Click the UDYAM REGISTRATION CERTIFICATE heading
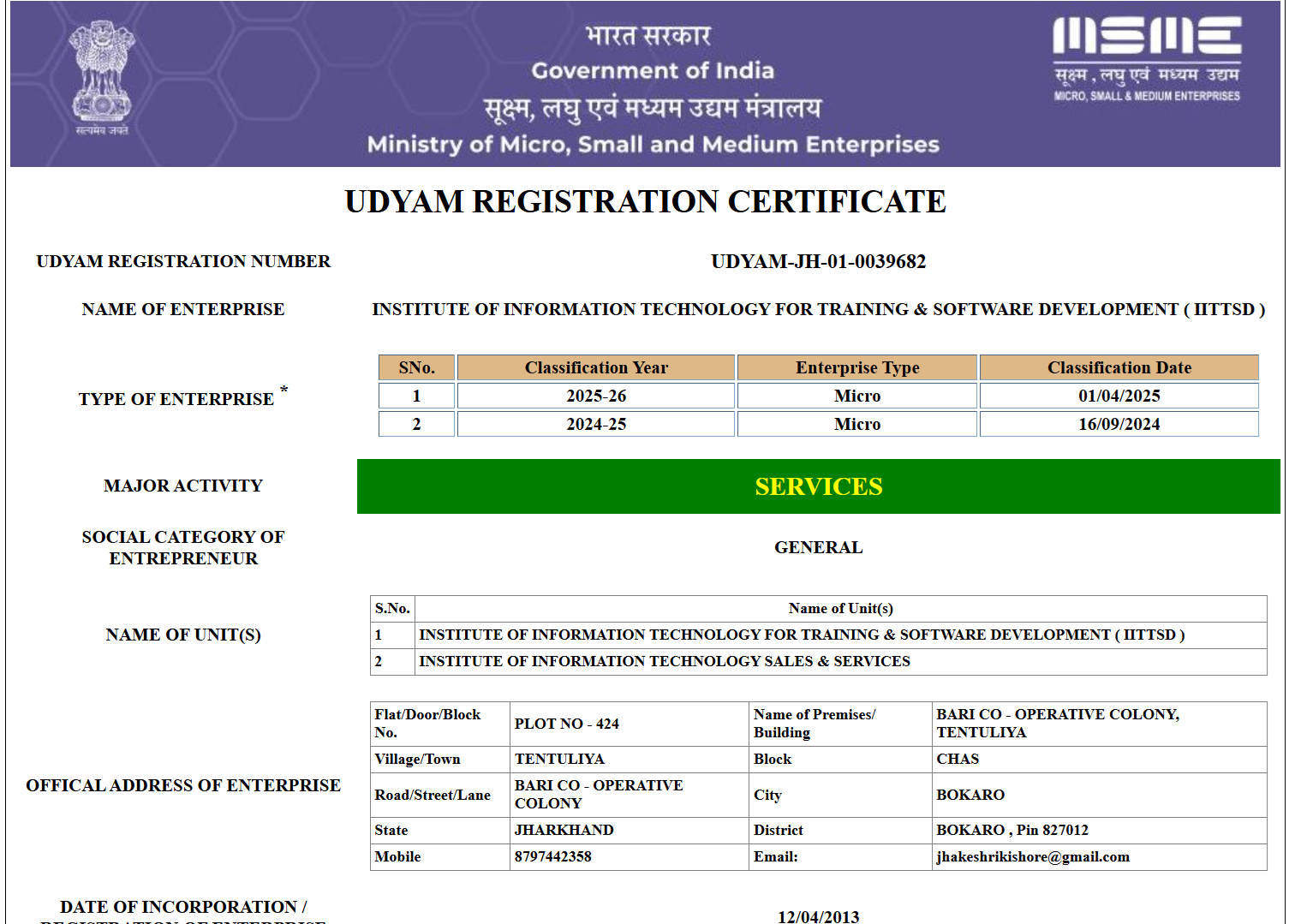Image resolution: width=1289 pixels, height=924 pixels. pyautogui.click(x=645, y=202)
